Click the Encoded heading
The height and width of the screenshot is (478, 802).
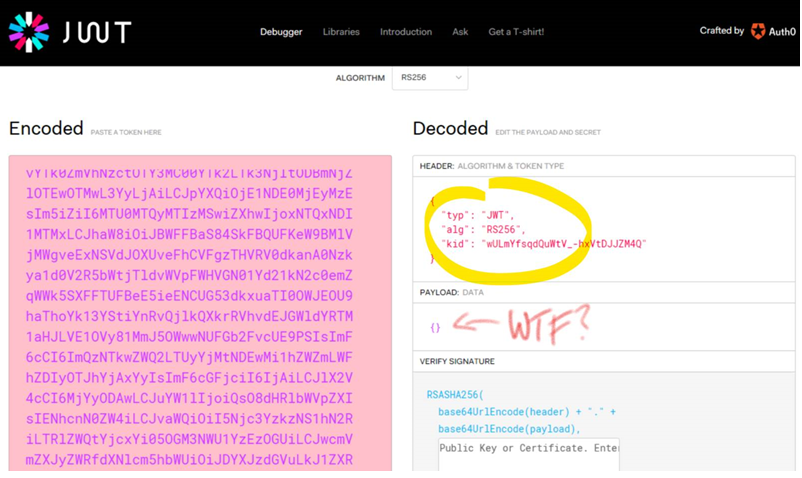click(x=46, y=128)
